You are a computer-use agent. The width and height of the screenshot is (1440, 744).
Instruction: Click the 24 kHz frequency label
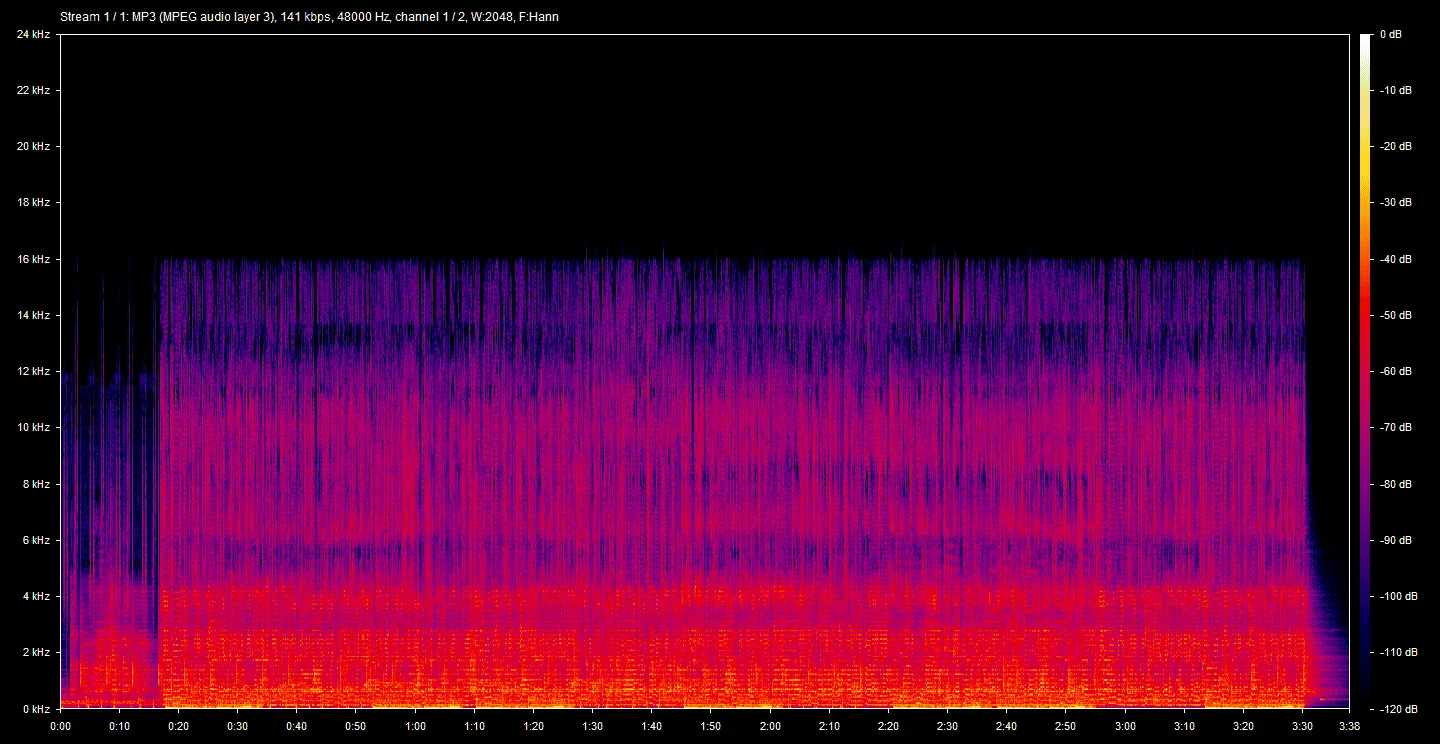(31, 34)
